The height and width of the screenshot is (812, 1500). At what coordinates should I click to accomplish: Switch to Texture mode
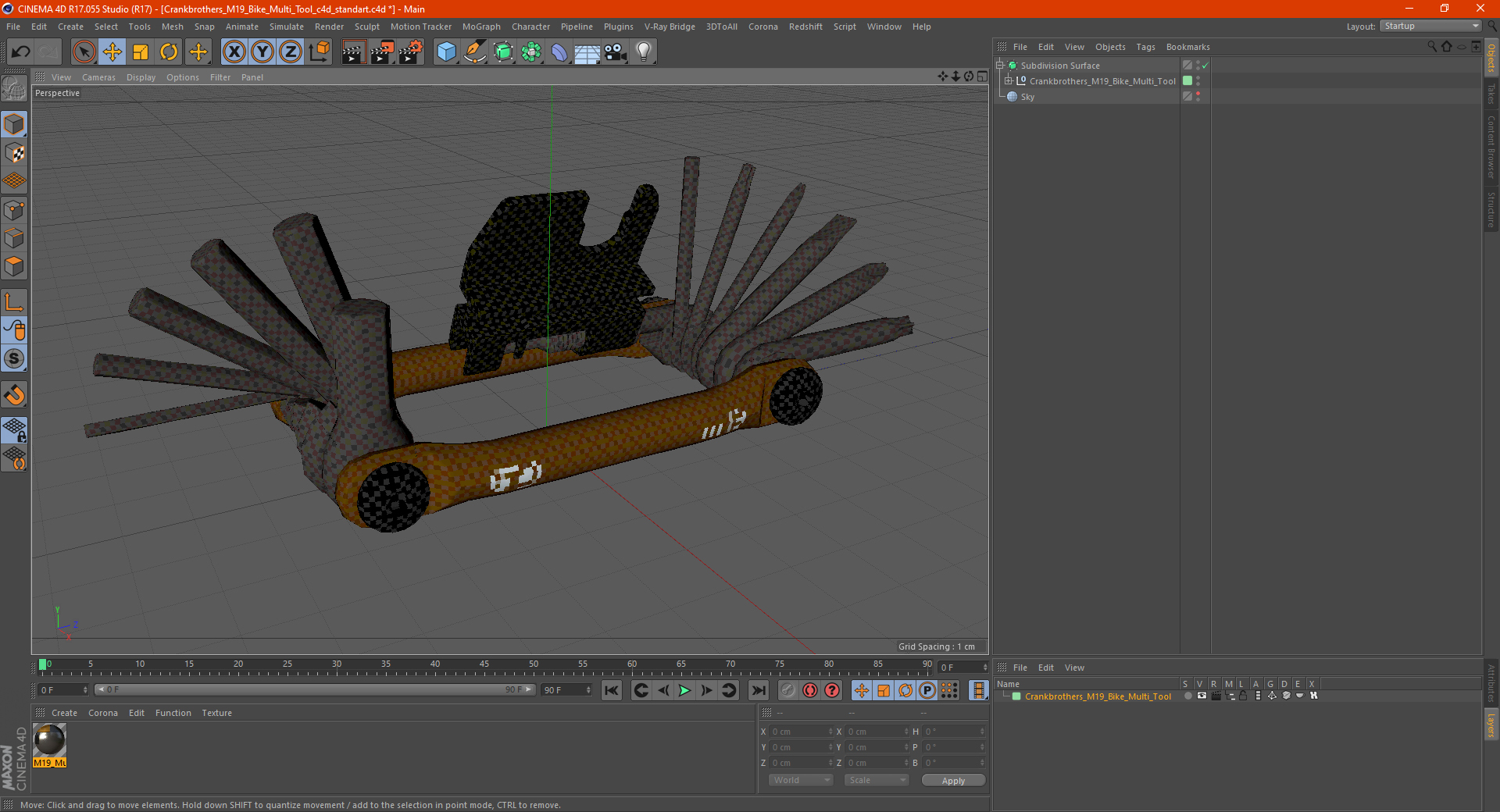(x=14, y=153)
